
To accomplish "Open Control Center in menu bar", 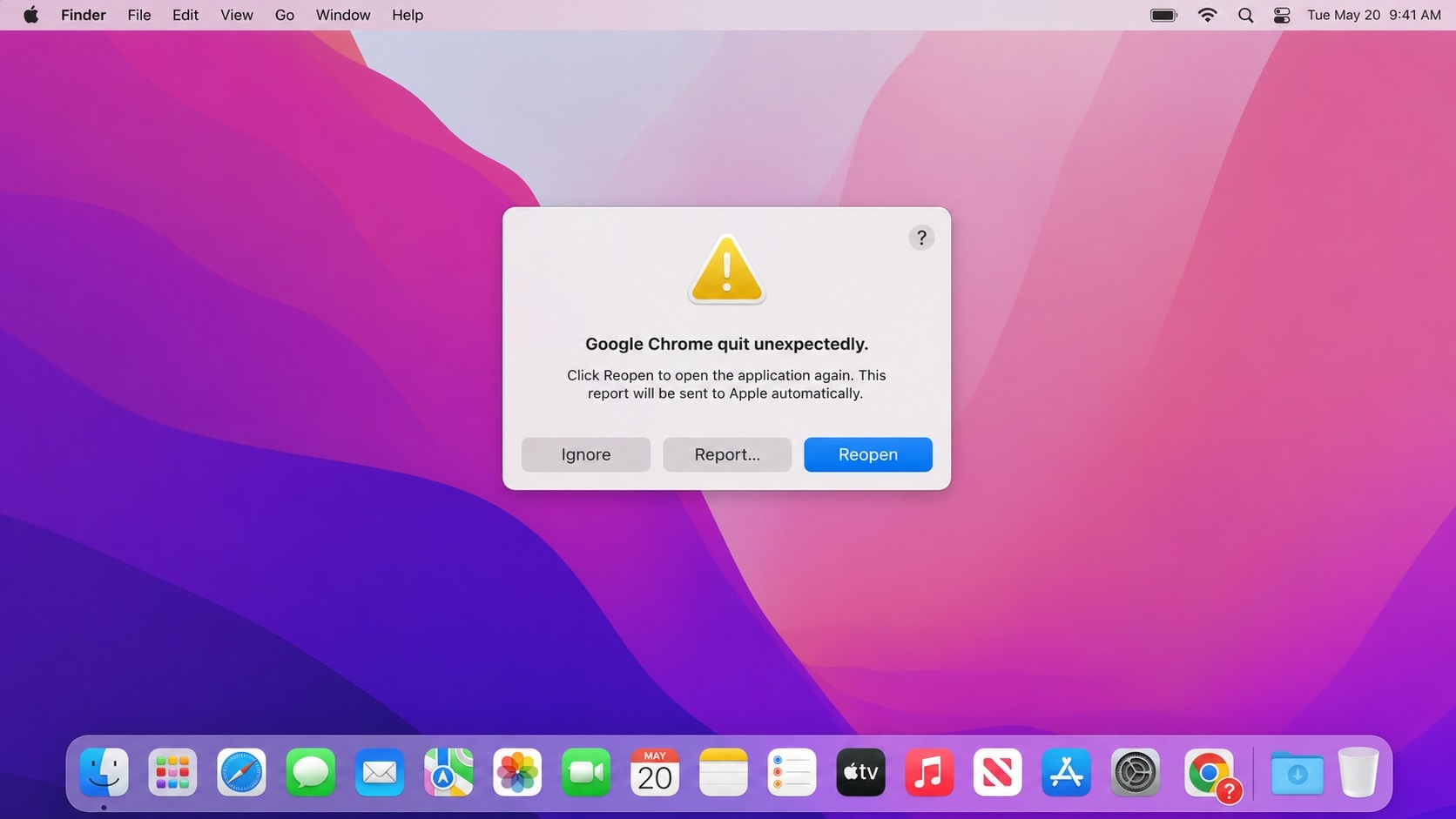I will [x=1282, y=15].
